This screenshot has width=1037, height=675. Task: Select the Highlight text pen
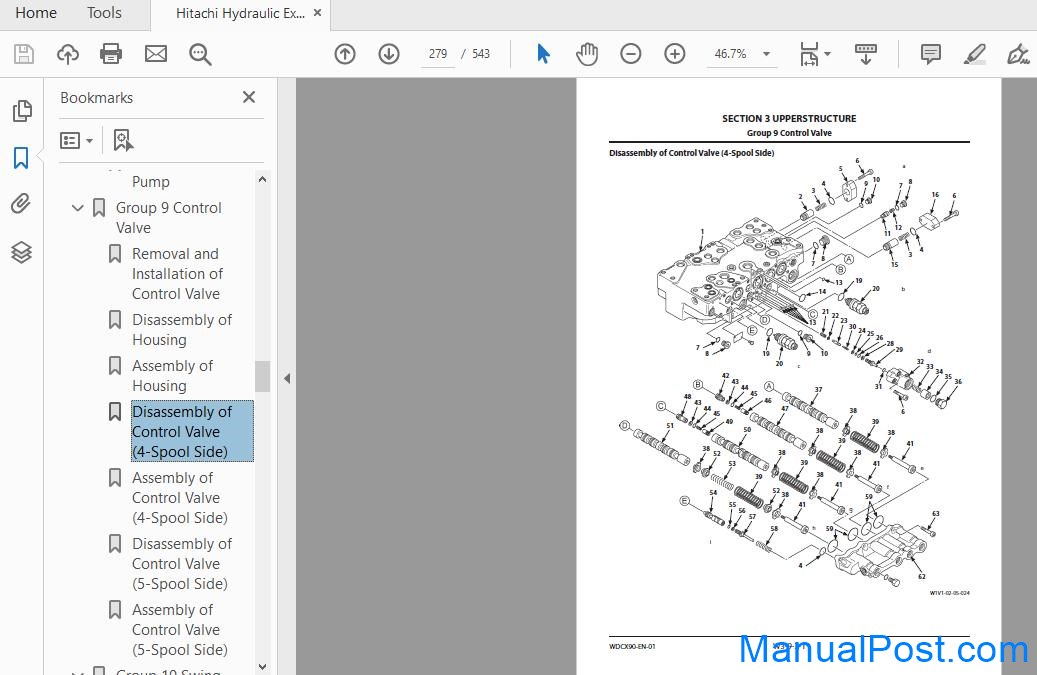(974, 54)
